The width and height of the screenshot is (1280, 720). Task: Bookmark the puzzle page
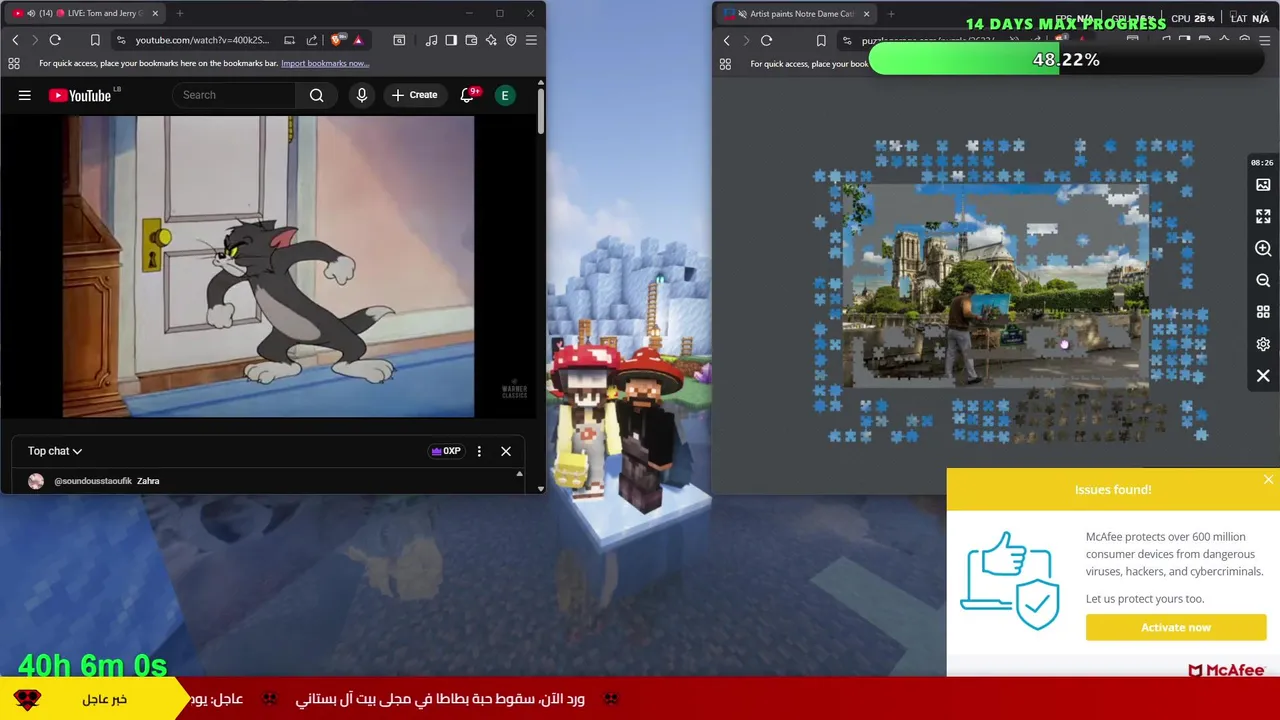click(x=821, y=40)
